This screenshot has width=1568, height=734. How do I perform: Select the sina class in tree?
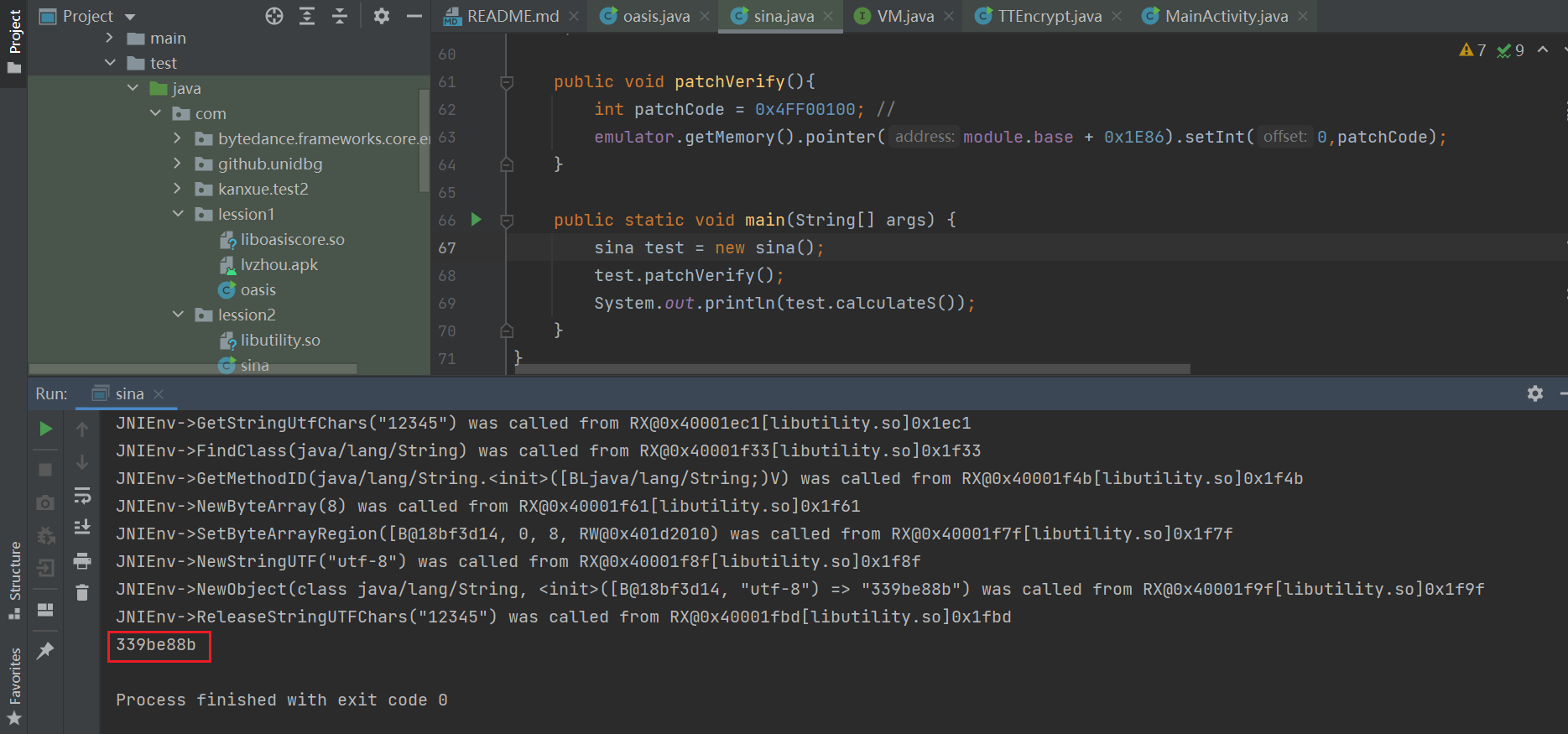(254, 365)
